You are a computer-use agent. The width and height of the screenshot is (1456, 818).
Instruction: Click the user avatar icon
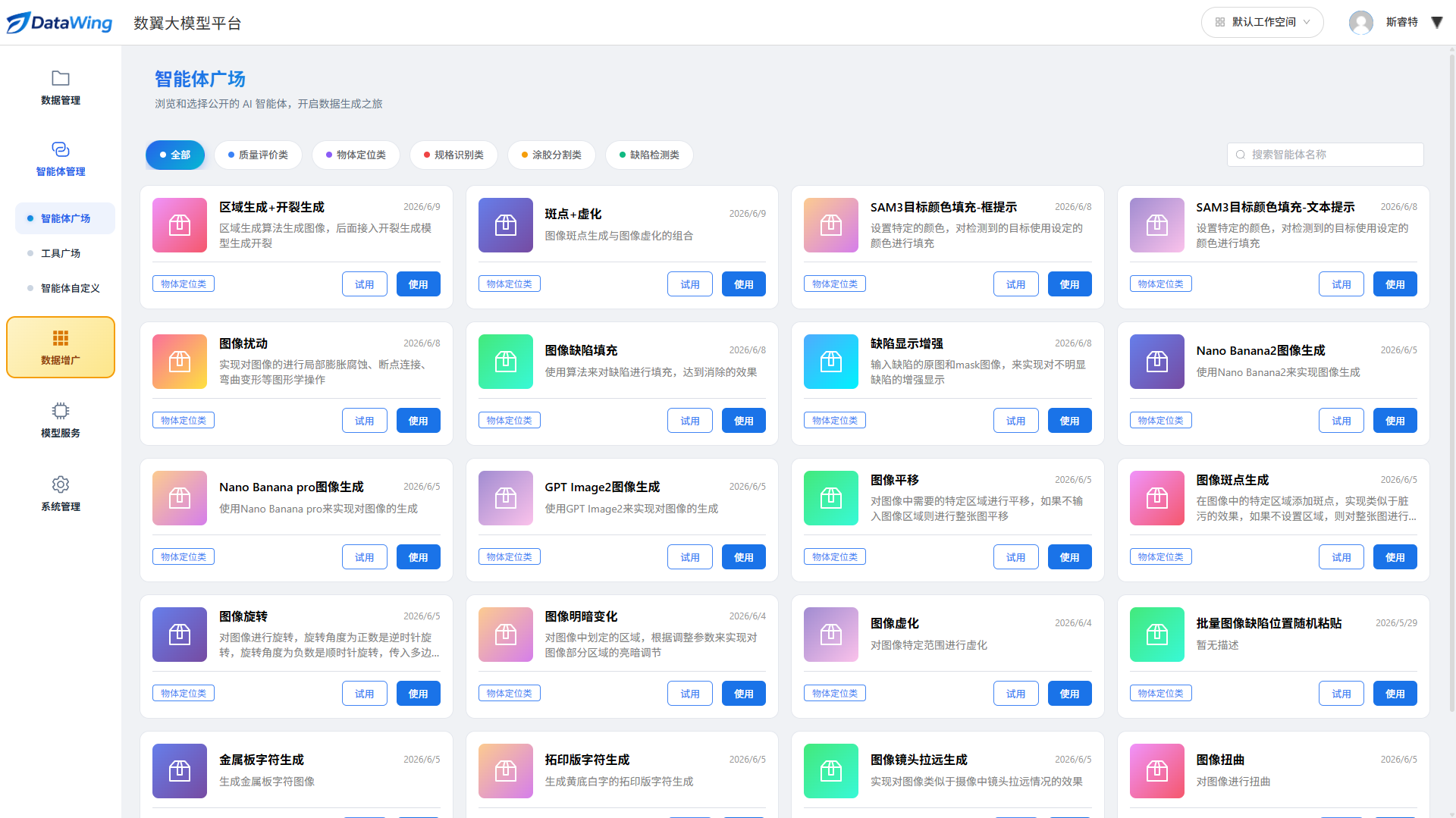click(x=1361, y=23)
